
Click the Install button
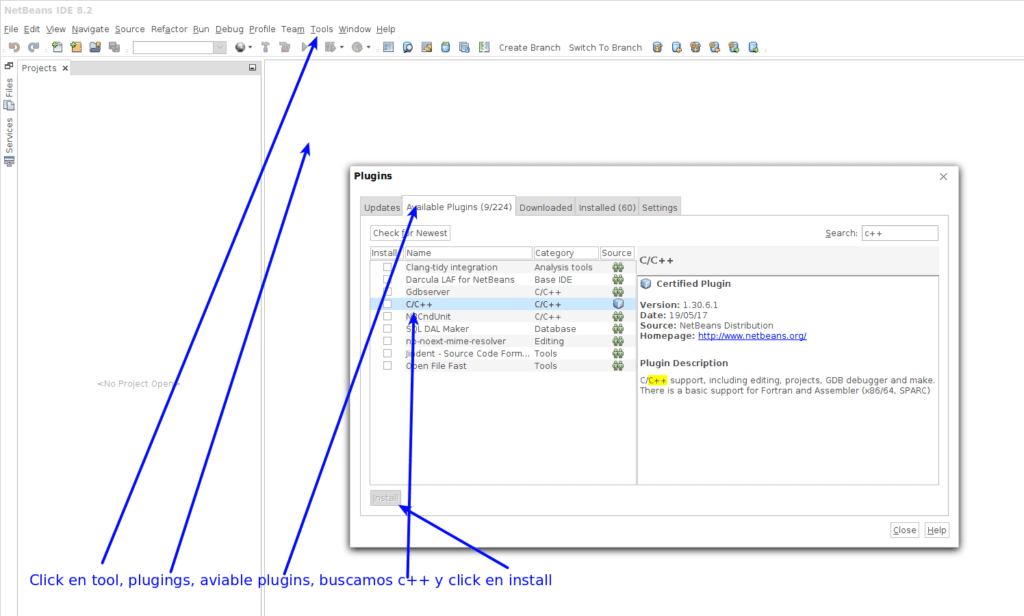tap(385, 498)
